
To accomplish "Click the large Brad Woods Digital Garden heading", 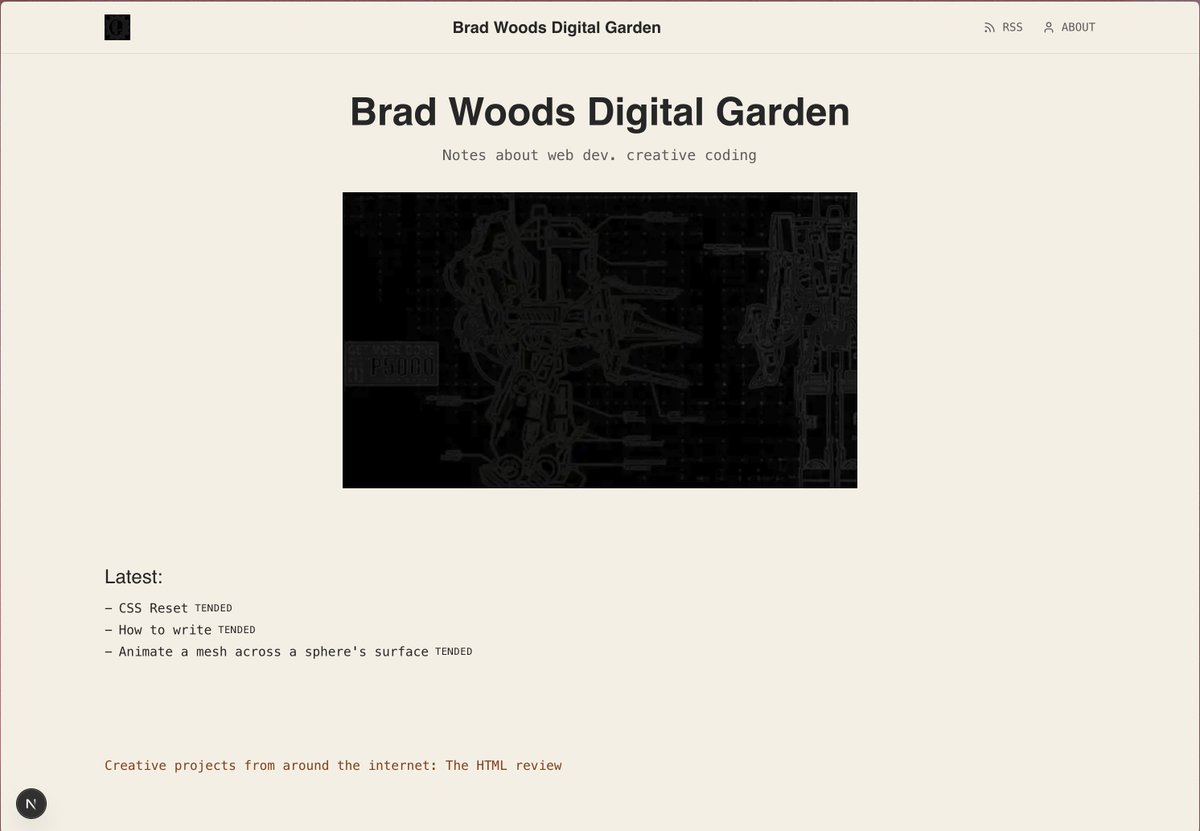I will click(600, 111).
